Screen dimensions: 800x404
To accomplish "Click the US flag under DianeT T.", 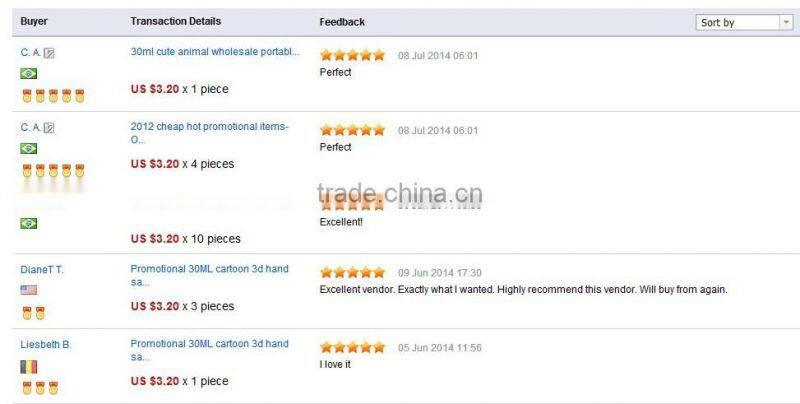I will click(x=29, y=290).
